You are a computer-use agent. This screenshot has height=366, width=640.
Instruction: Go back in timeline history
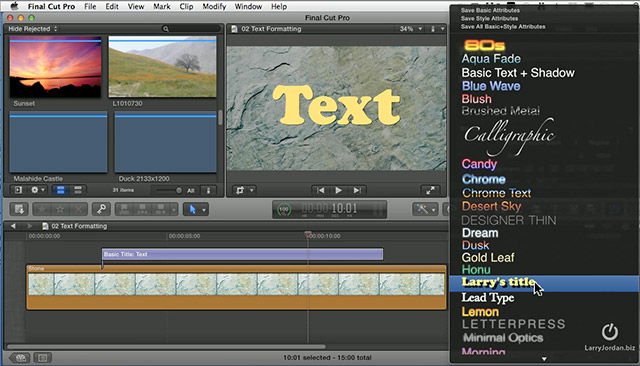[13, 226]
